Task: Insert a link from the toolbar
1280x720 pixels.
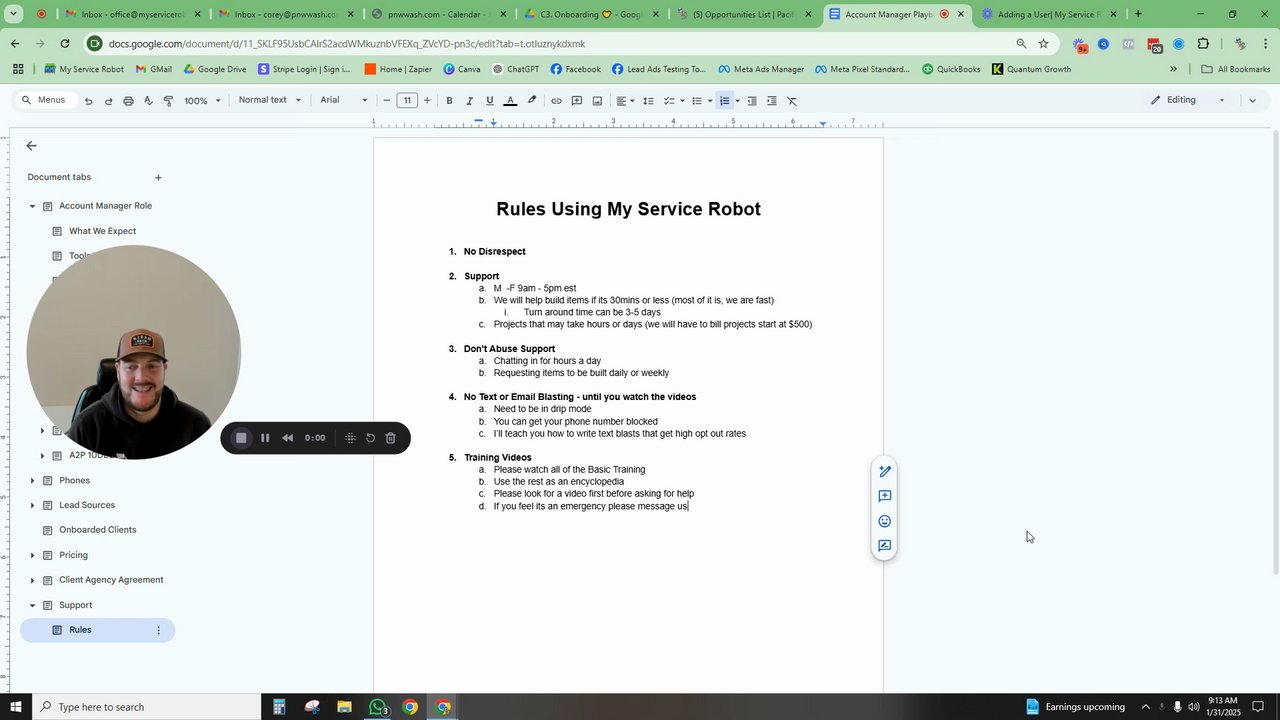Action: click(x=556, y=101)
